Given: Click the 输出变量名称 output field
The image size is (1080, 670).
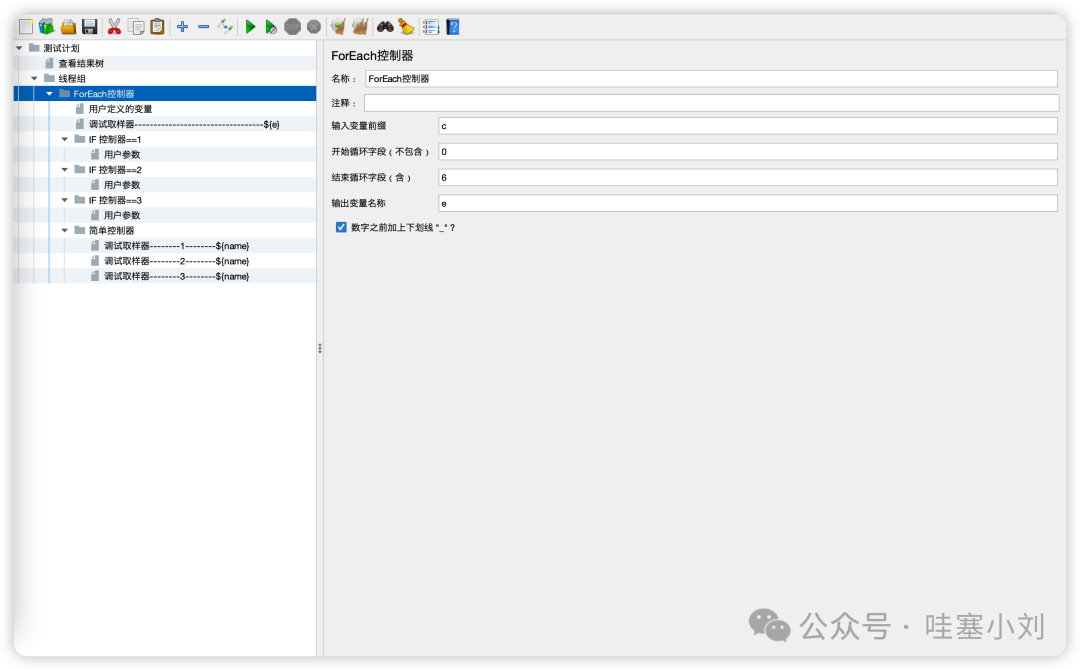Looking at the screenshot, I should 748,203.
